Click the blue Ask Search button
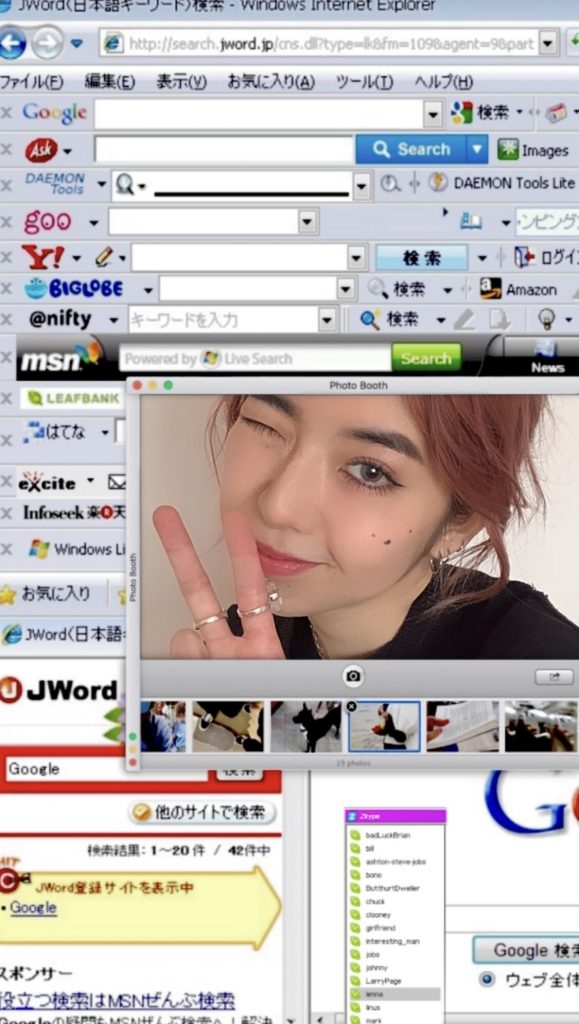Image resolution: width=579 pixels, height=1024 pixels. point(411,150)
